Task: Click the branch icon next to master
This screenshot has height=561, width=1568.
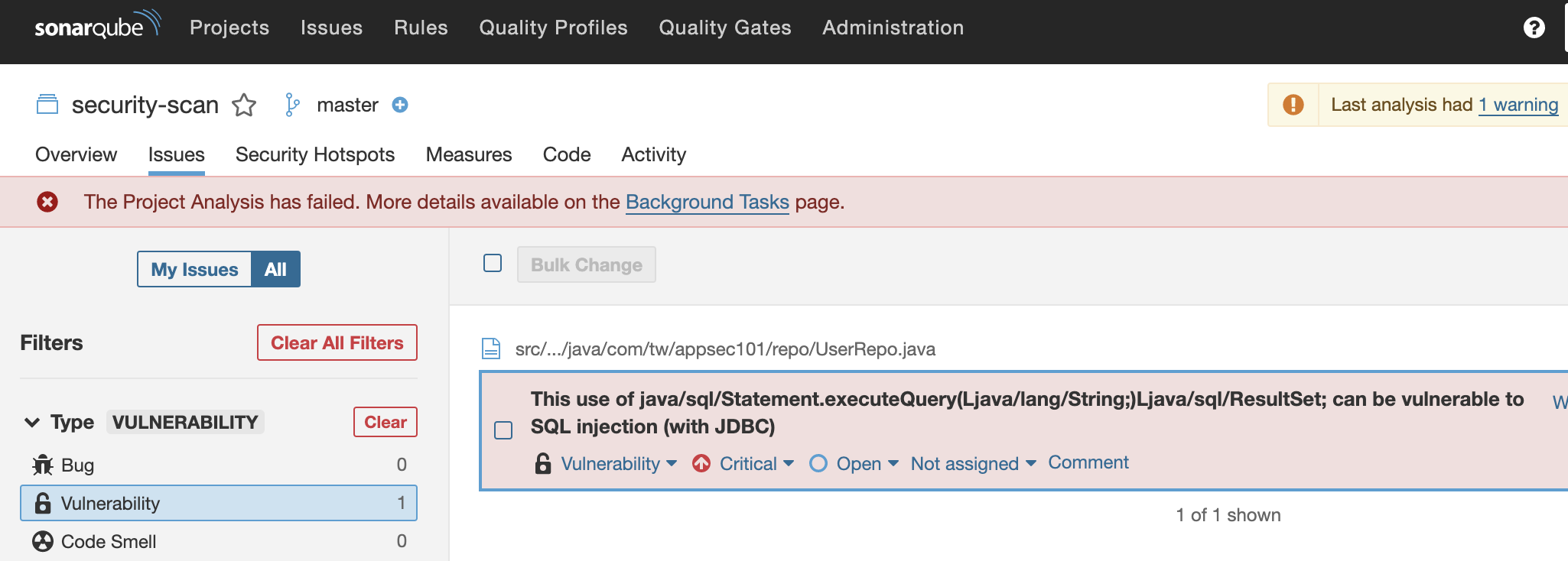Action: click(x=292, y=105)
